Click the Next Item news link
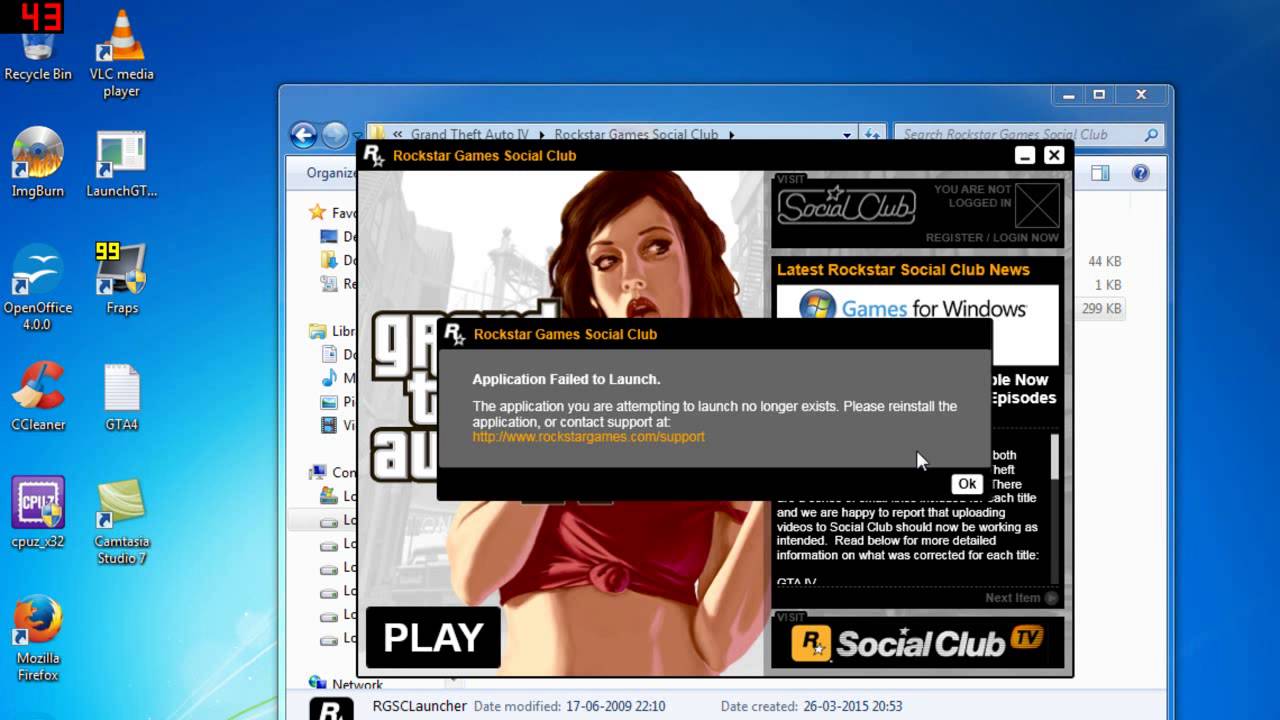1280x720 pixels. pos(1021,598)
